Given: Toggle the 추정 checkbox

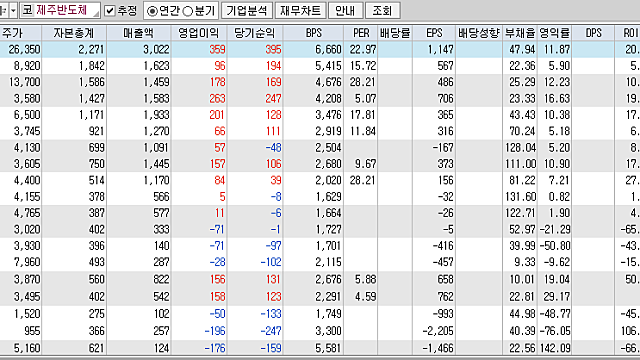Looking at the screenshot, I should pos(110,11).
